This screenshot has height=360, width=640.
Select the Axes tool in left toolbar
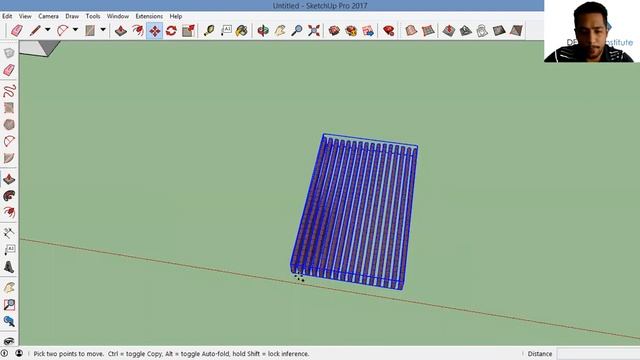[x=9, y=233]
